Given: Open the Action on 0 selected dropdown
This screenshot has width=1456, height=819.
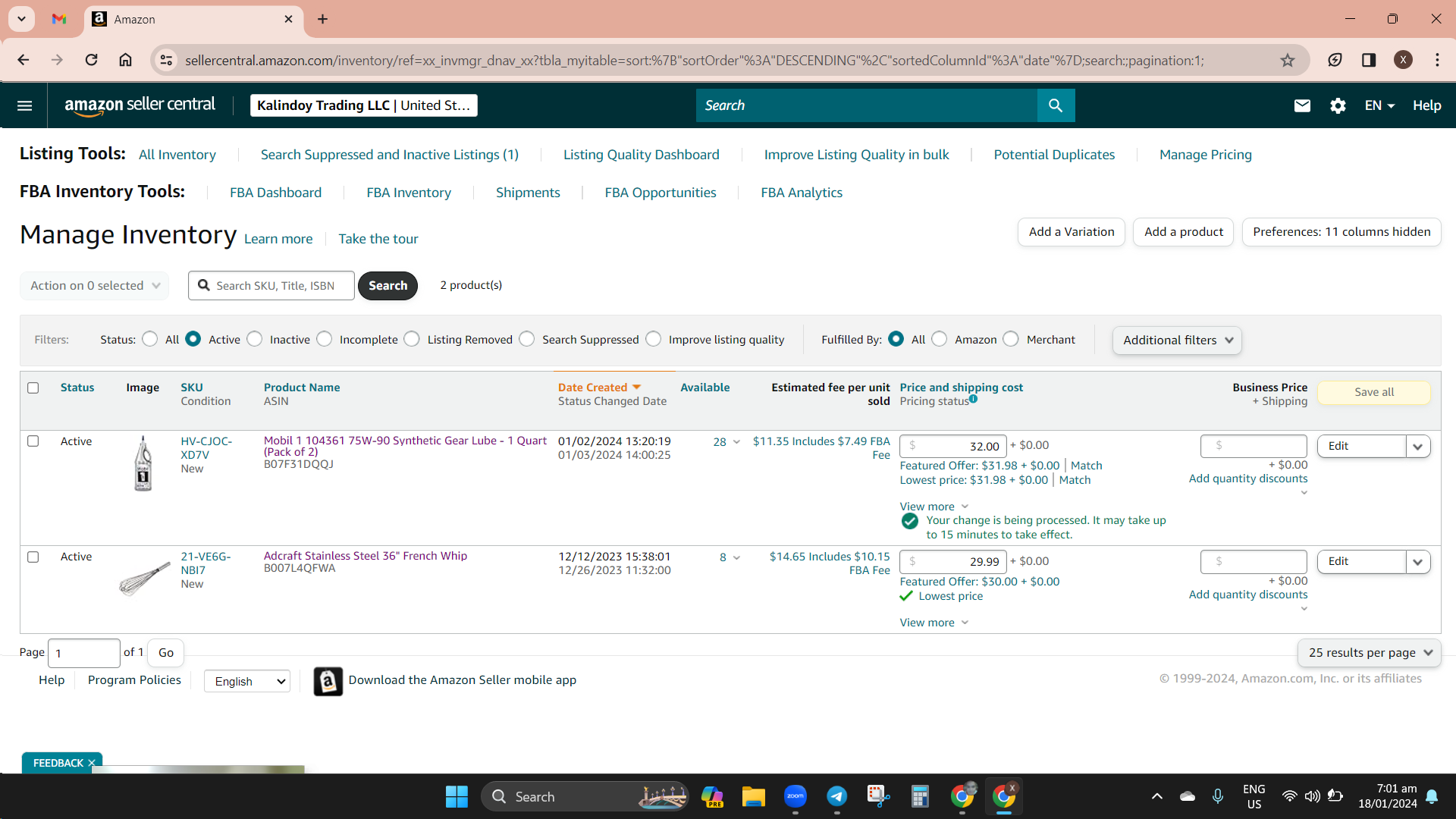Looking at the screenshot, I should point(95,285).
